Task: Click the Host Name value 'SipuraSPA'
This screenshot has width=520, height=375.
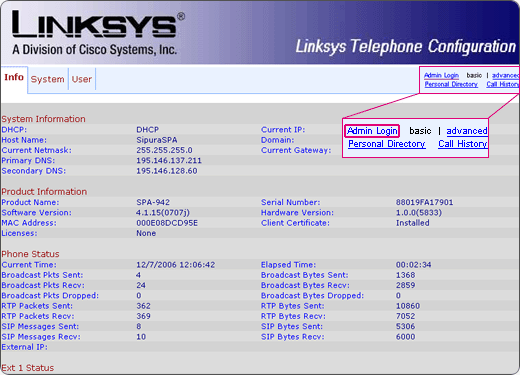Action: pos(157,140)
